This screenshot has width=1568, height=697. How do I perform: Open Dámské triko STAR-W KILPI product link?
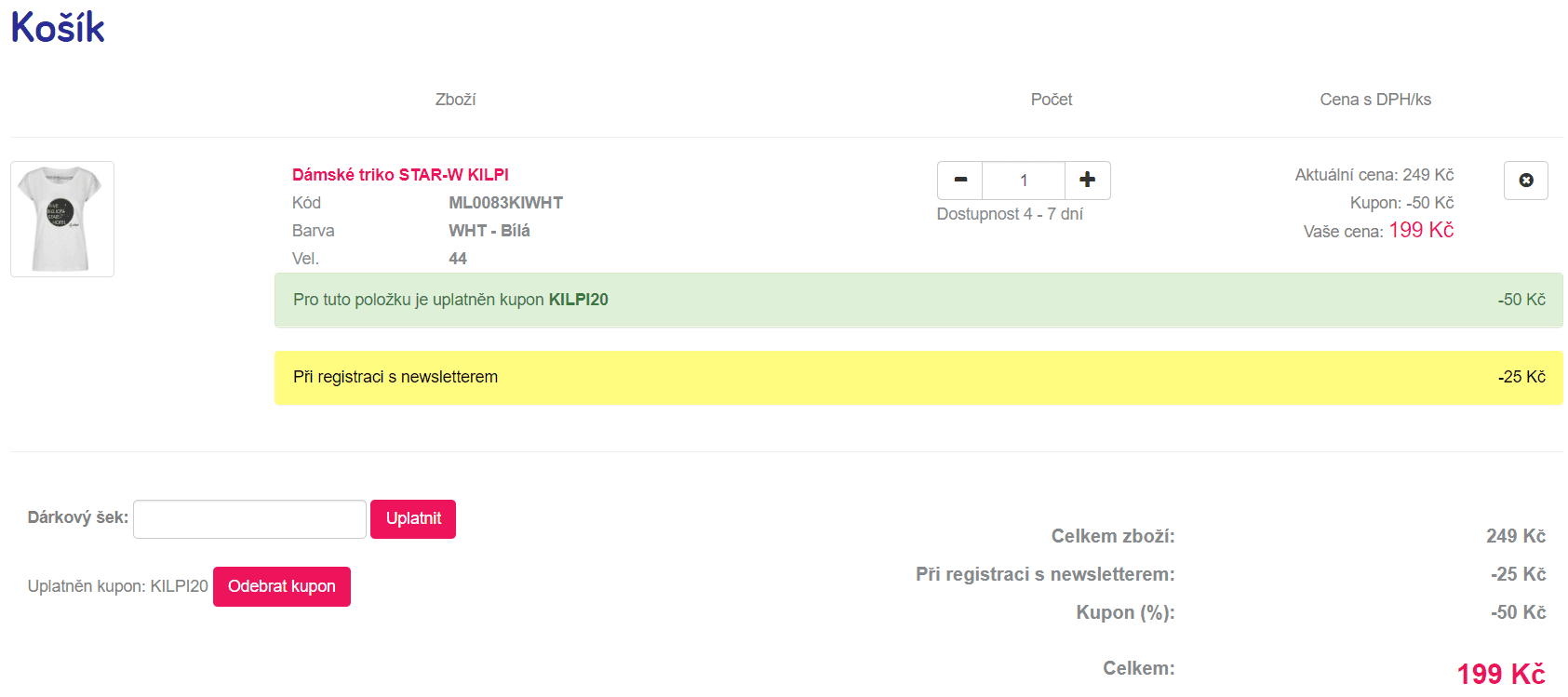[400, 175]
